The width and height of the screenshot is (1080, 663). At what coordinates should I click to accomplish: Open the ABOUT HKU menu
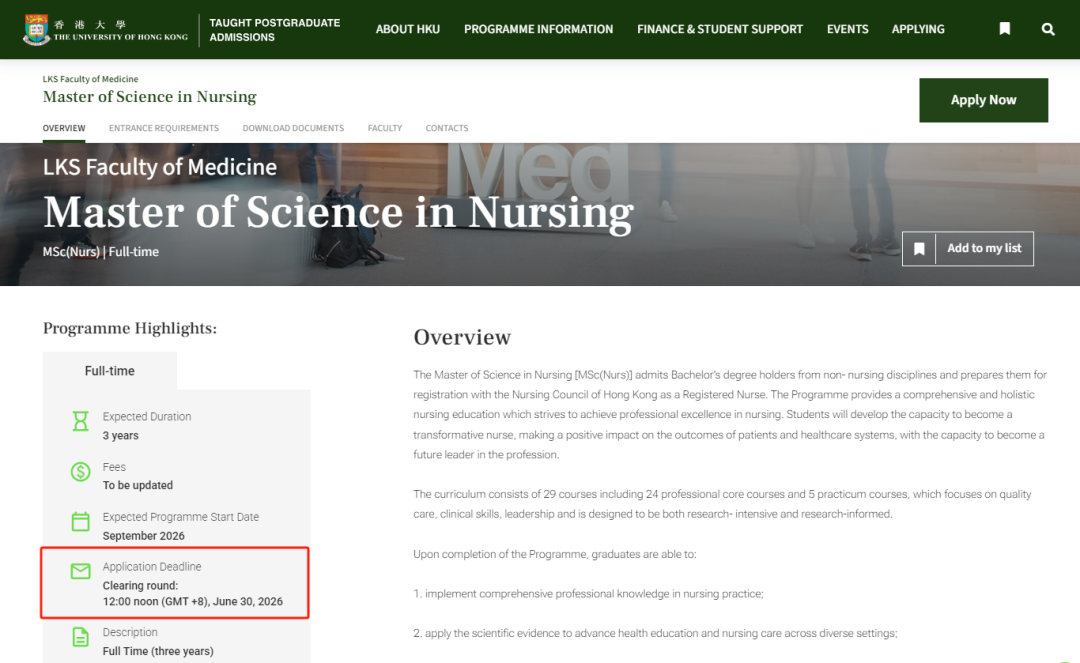(408, 29)
